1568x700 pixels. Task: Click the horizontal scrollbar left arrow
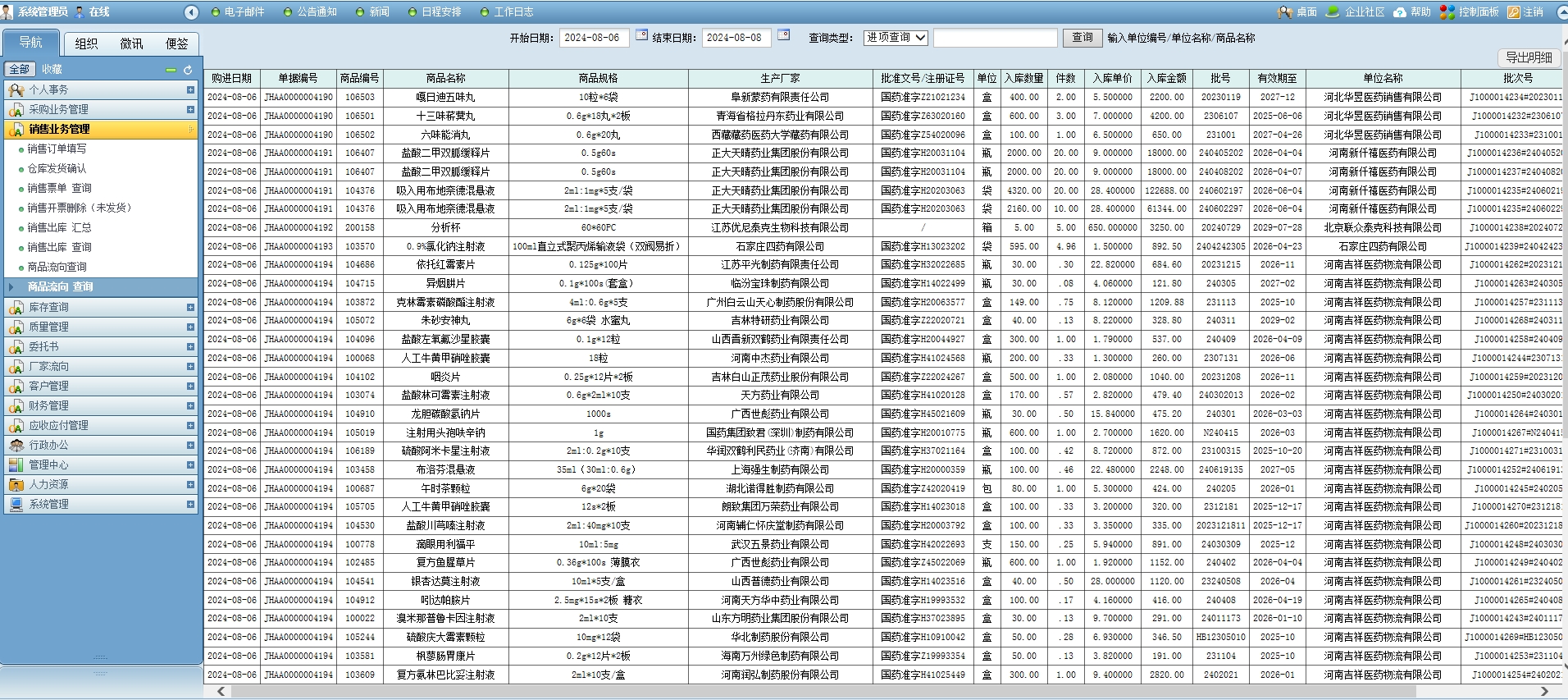(x=221, y=692)
